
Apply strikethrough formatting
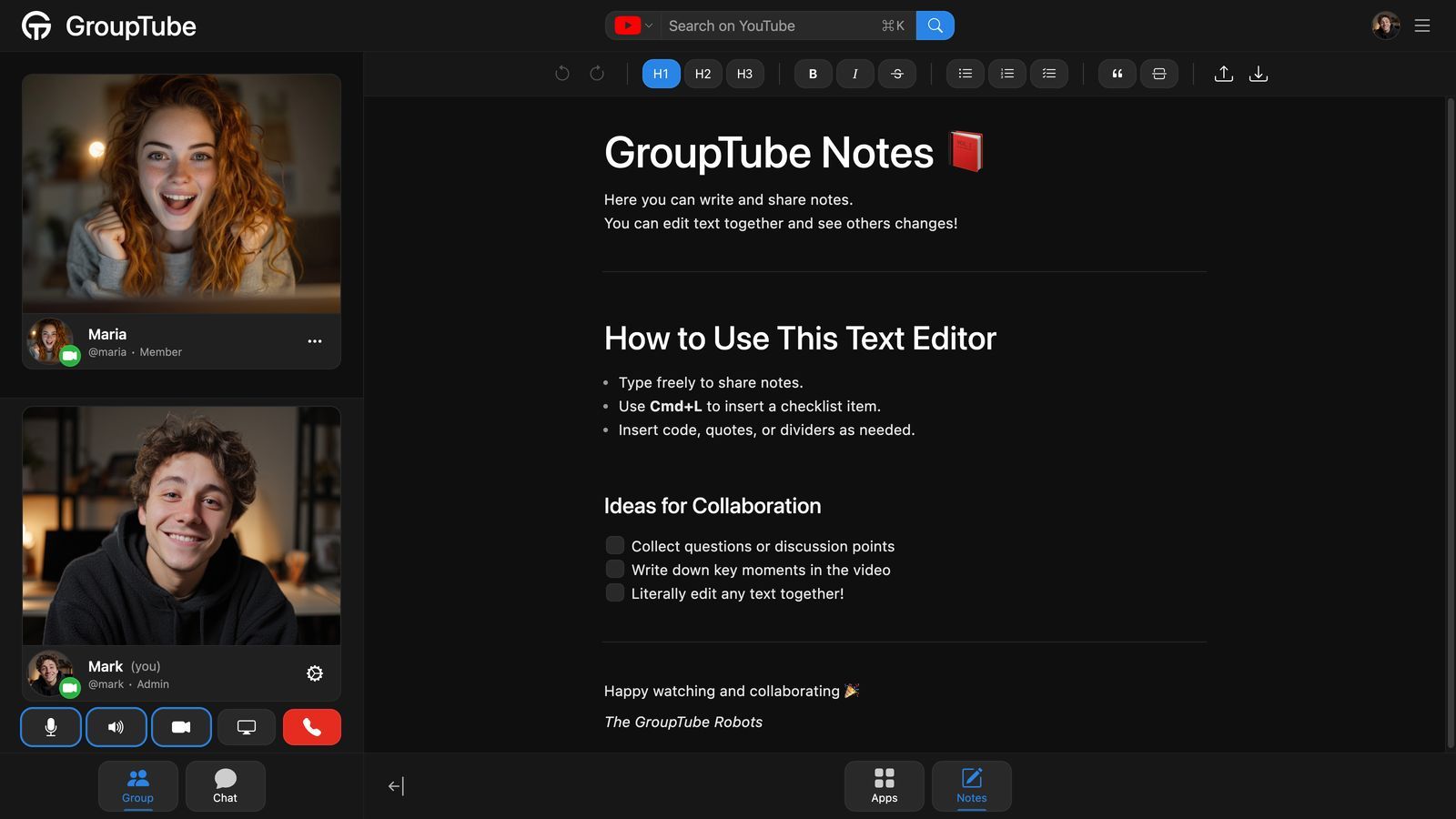(x=896, y=74)
